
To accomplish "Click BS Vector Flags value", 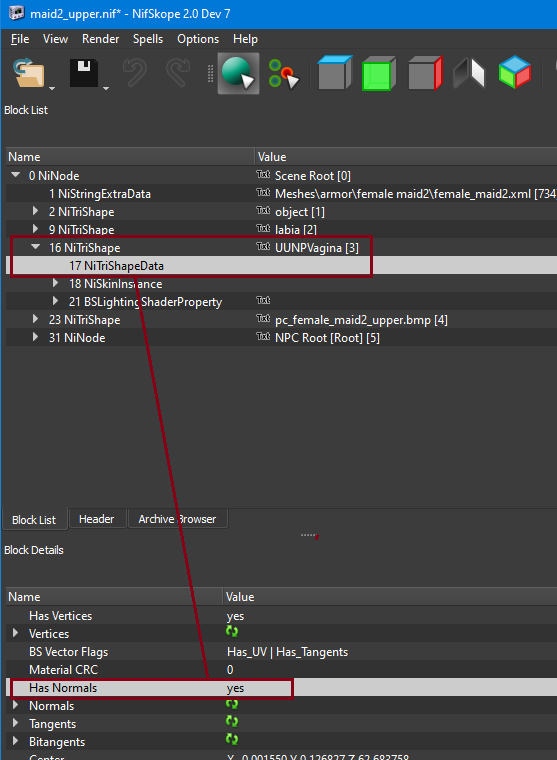I will 287,652.
